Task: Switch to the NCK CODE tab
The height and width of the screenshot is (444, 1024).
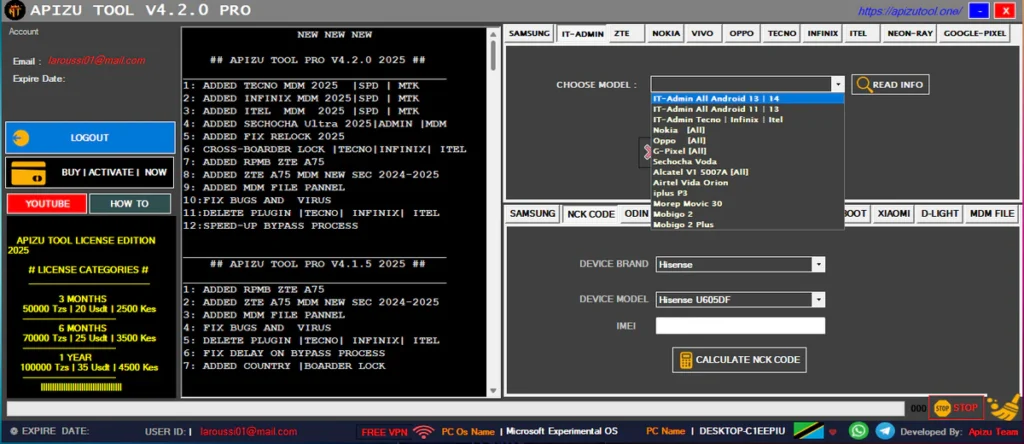Action: point(590,214)
